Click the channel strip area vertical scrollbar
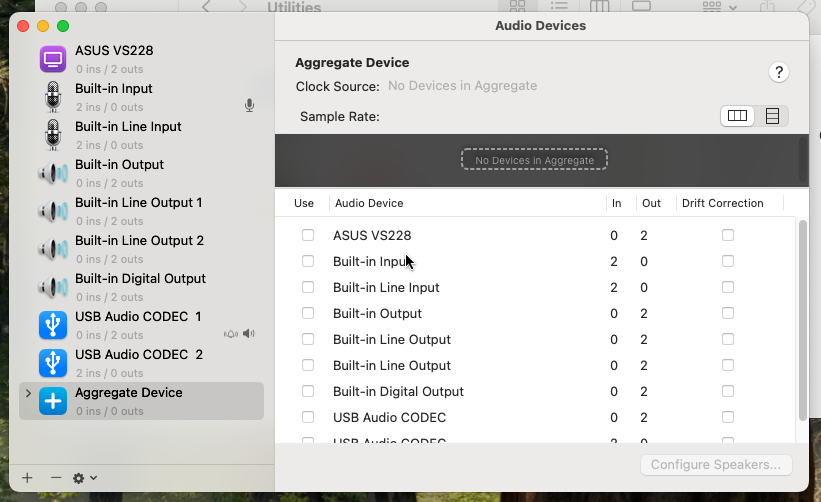Image resolution: width=821 pixels, height=502 pixels. [804, 159]
